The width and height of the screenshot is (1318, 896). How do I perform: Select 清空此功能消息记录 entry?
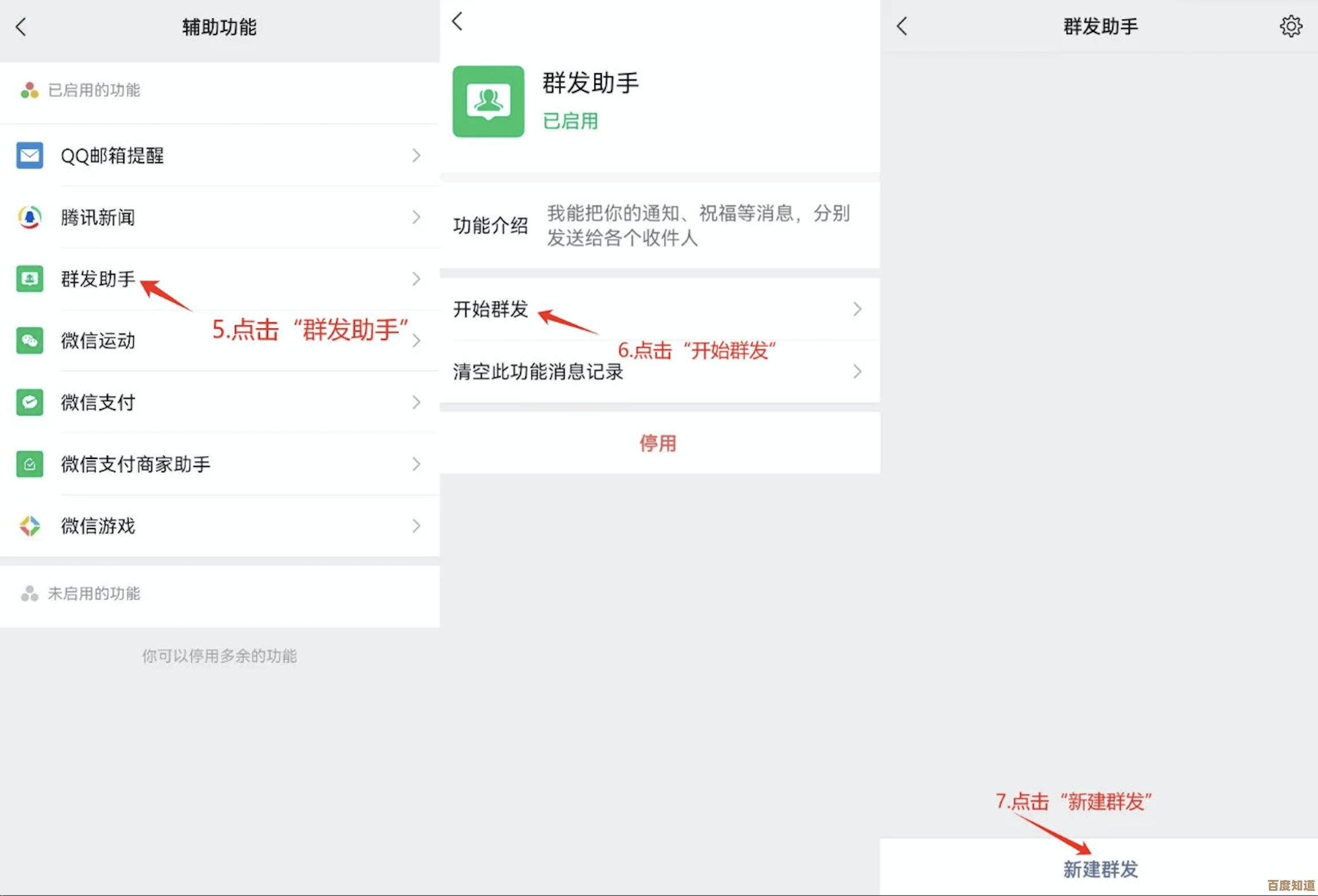coord(538,372)
